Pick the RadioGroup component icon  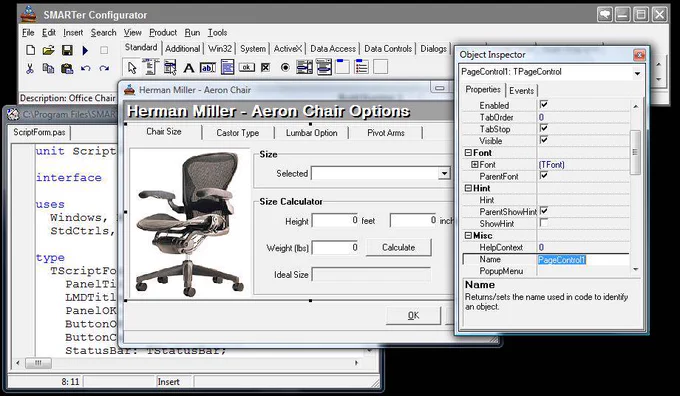coord(361,67)
